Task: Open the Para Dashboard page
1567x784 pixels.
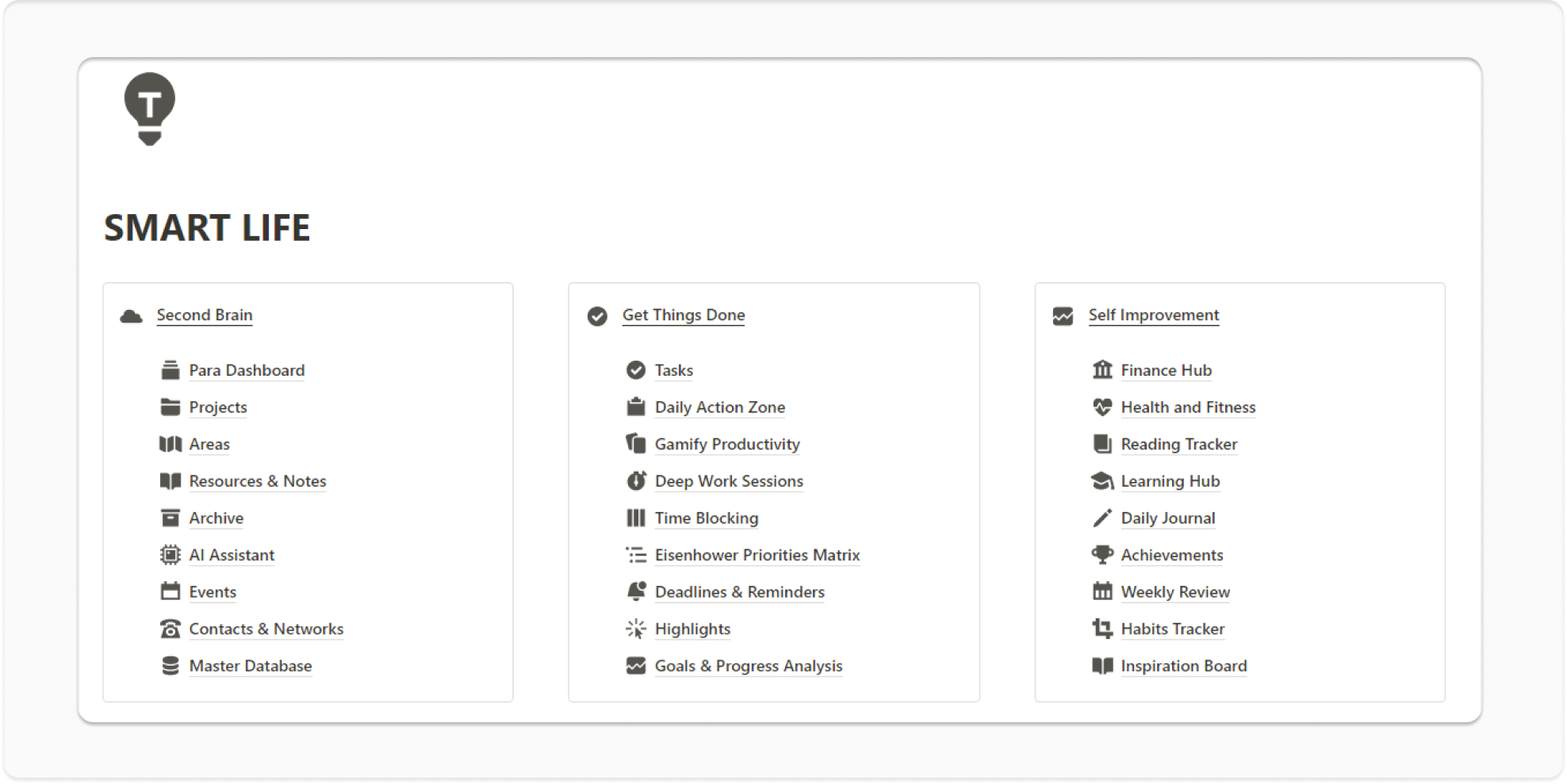Action: [x=247, y=370]
